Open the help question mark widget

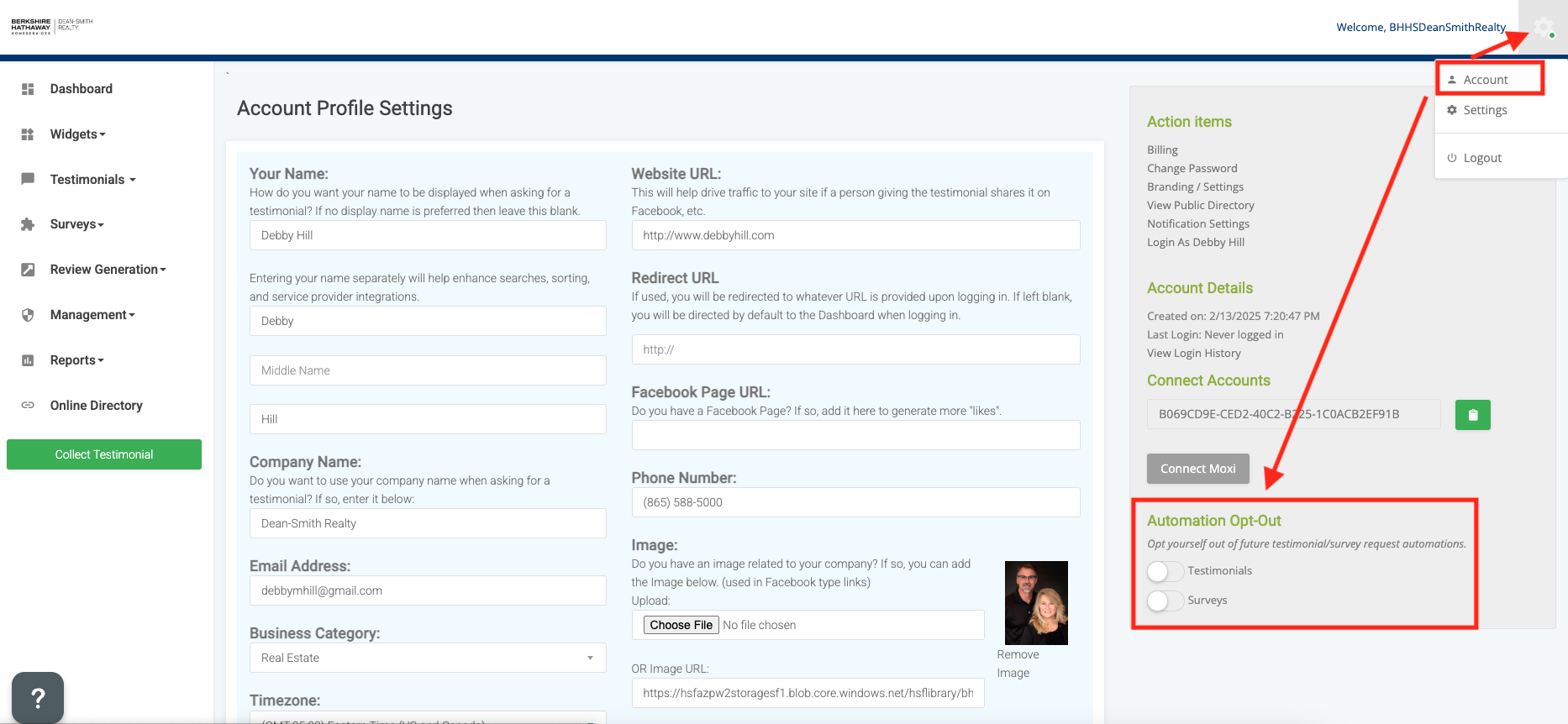click(x=38, y=697)
